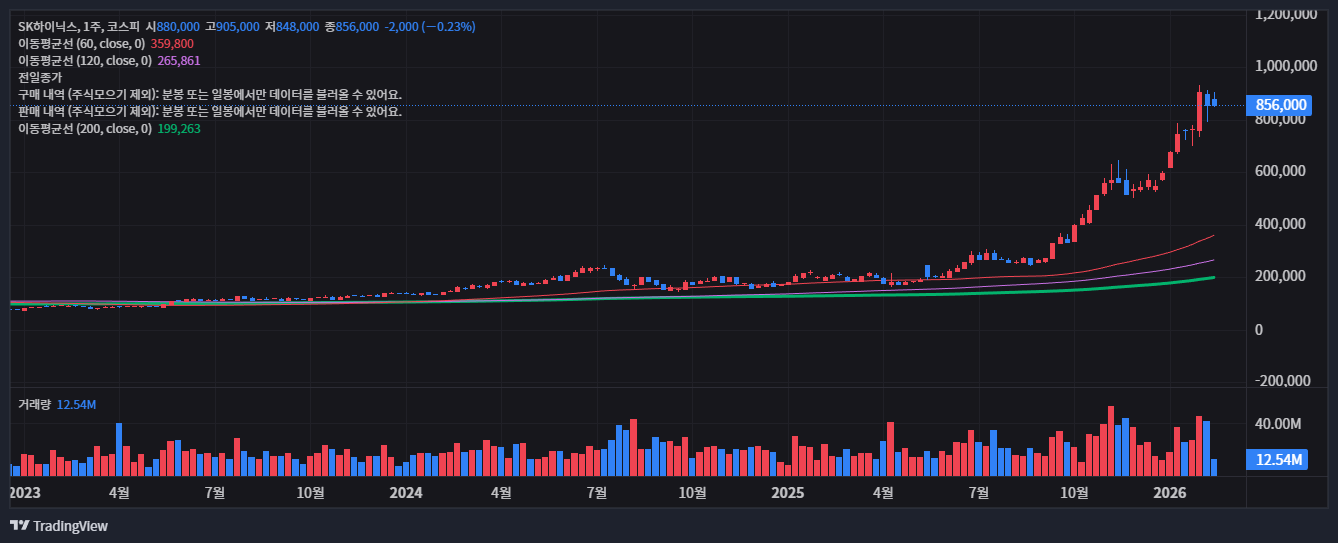Click the blue 856,000 current price tag
The width and height of the screenshot is (1338, 543).
click(1279, 105)
